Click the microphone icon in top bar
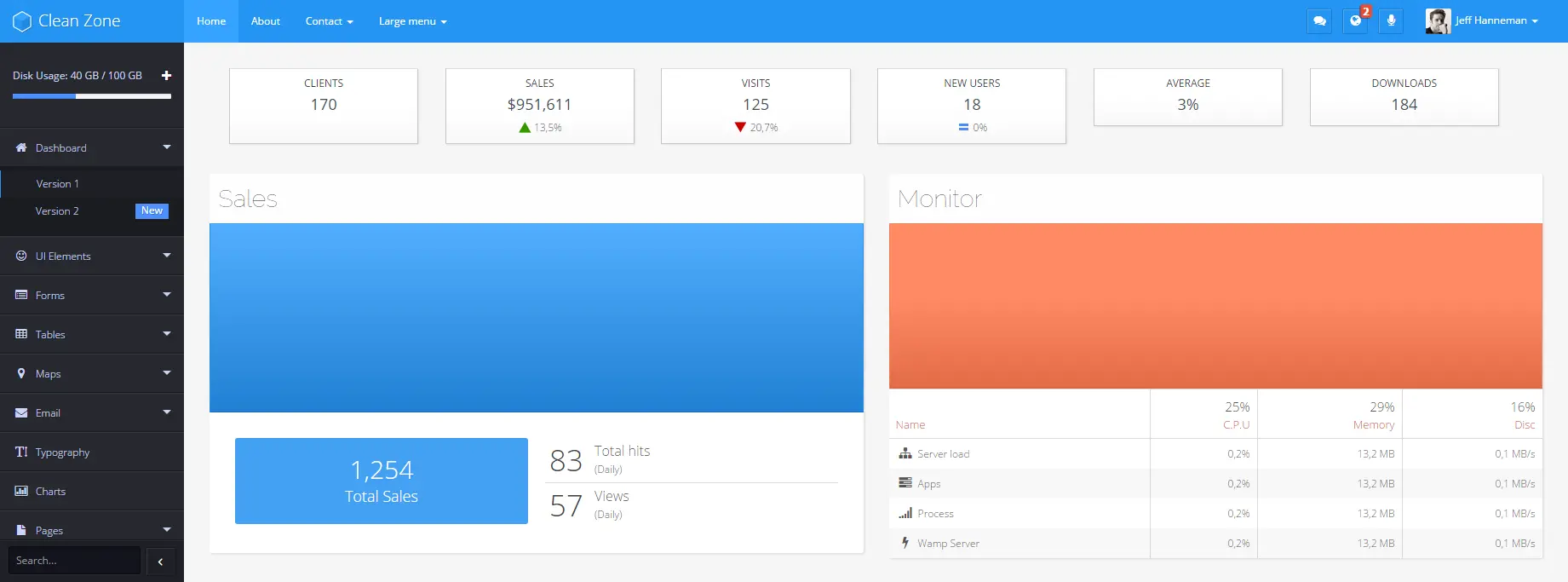1568x582 pixels. click(x=1391, y=21)
